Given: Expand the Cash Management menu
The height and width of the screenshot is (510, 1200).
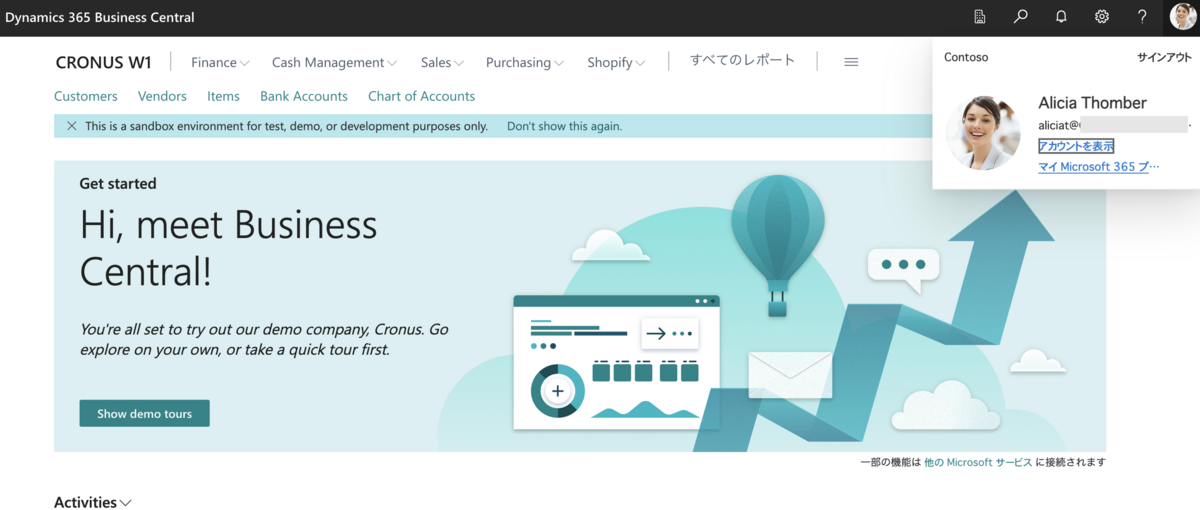Looking at the screenshot, I should [x=334, y=62].
